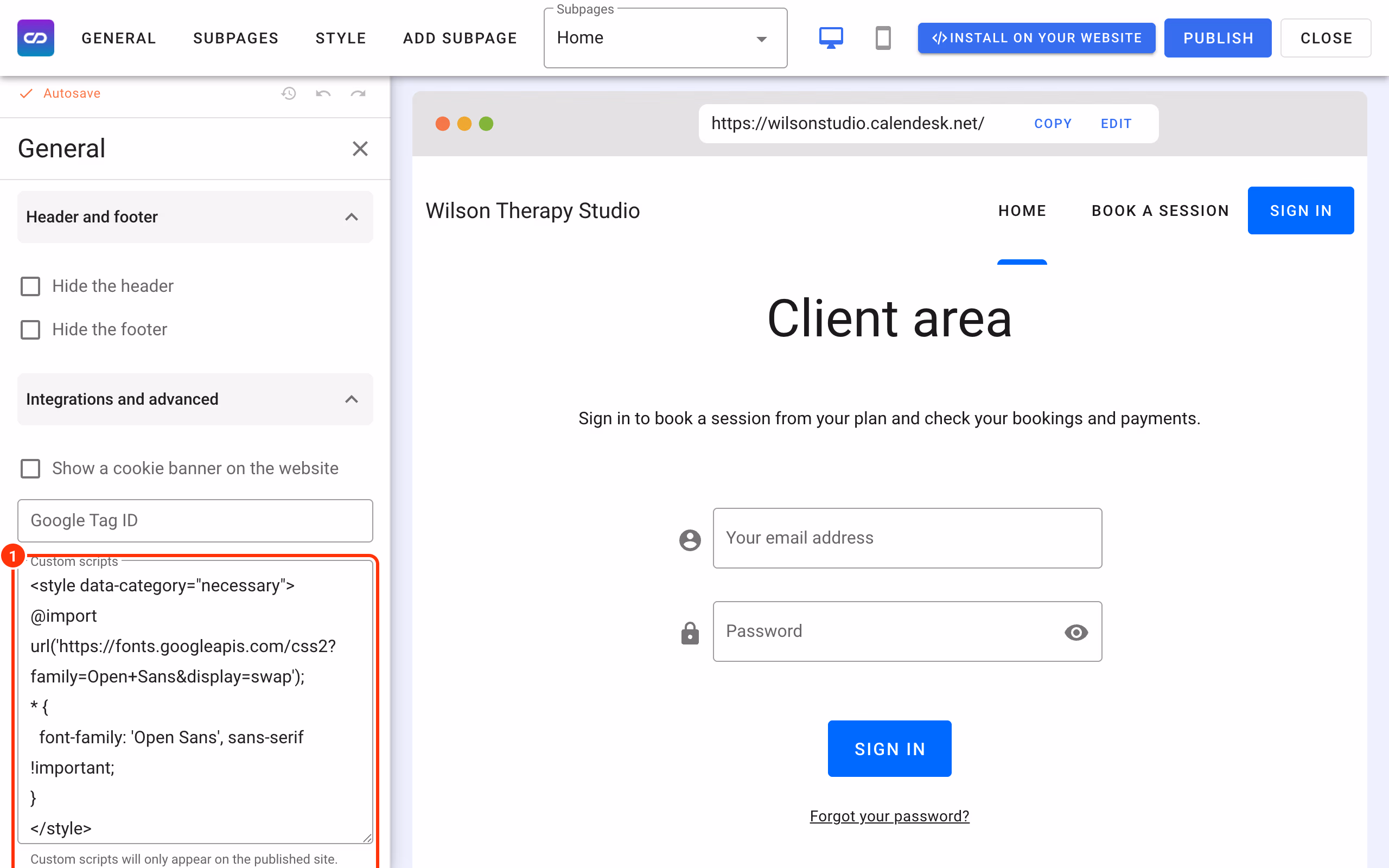Click the PUBLISH button
The width and height of the screenshot is (1389, 868).
click(1218, 38)
